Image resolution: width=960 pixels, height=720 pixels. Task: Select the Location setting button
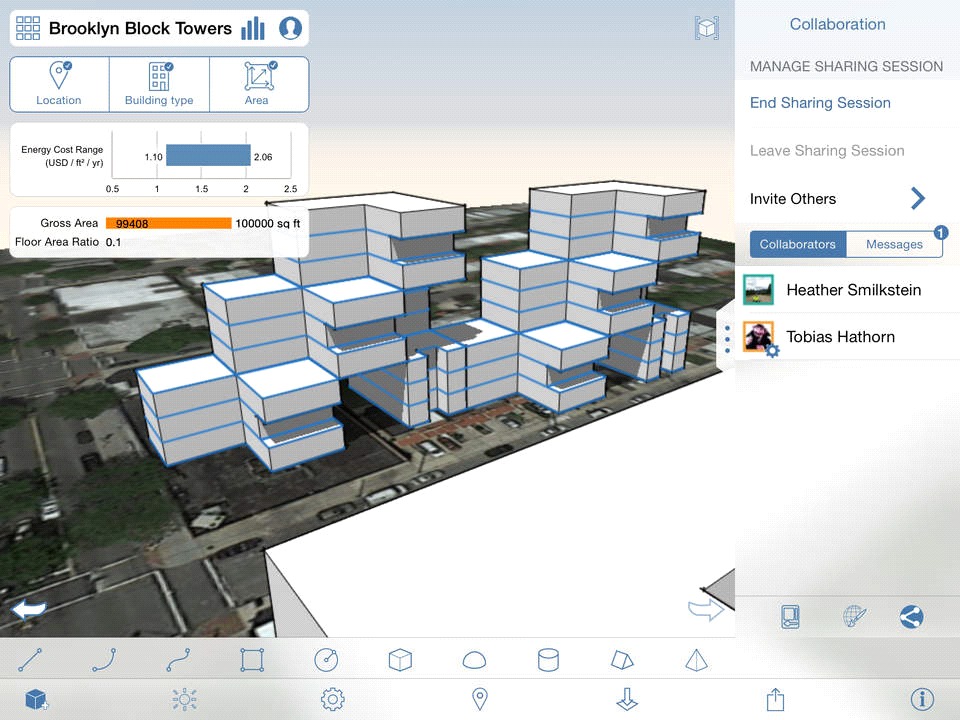[x=59, y=84]
